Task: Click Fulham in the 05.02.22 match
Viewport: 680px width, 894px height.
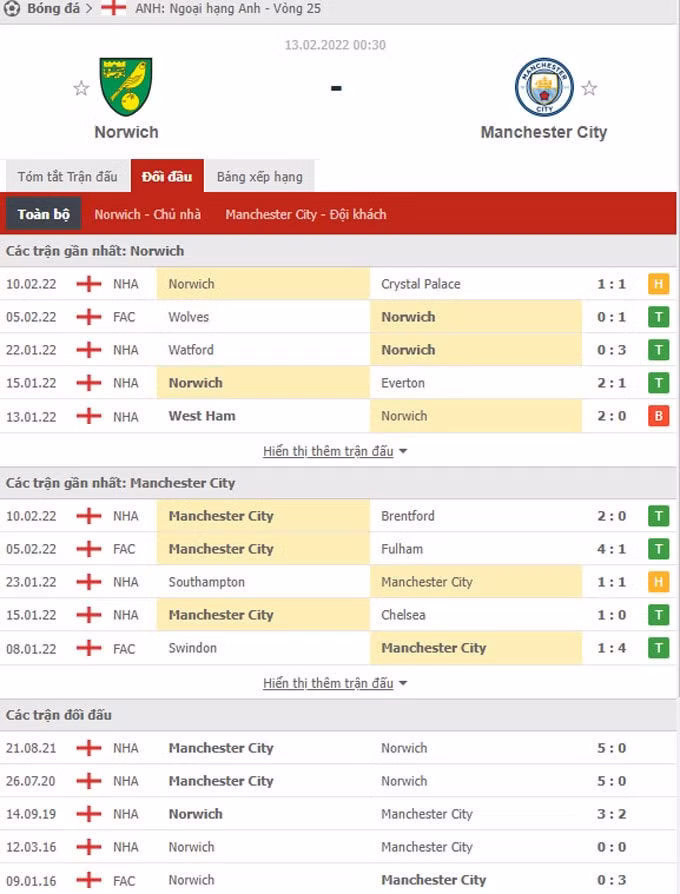Action: coord(402,549)
